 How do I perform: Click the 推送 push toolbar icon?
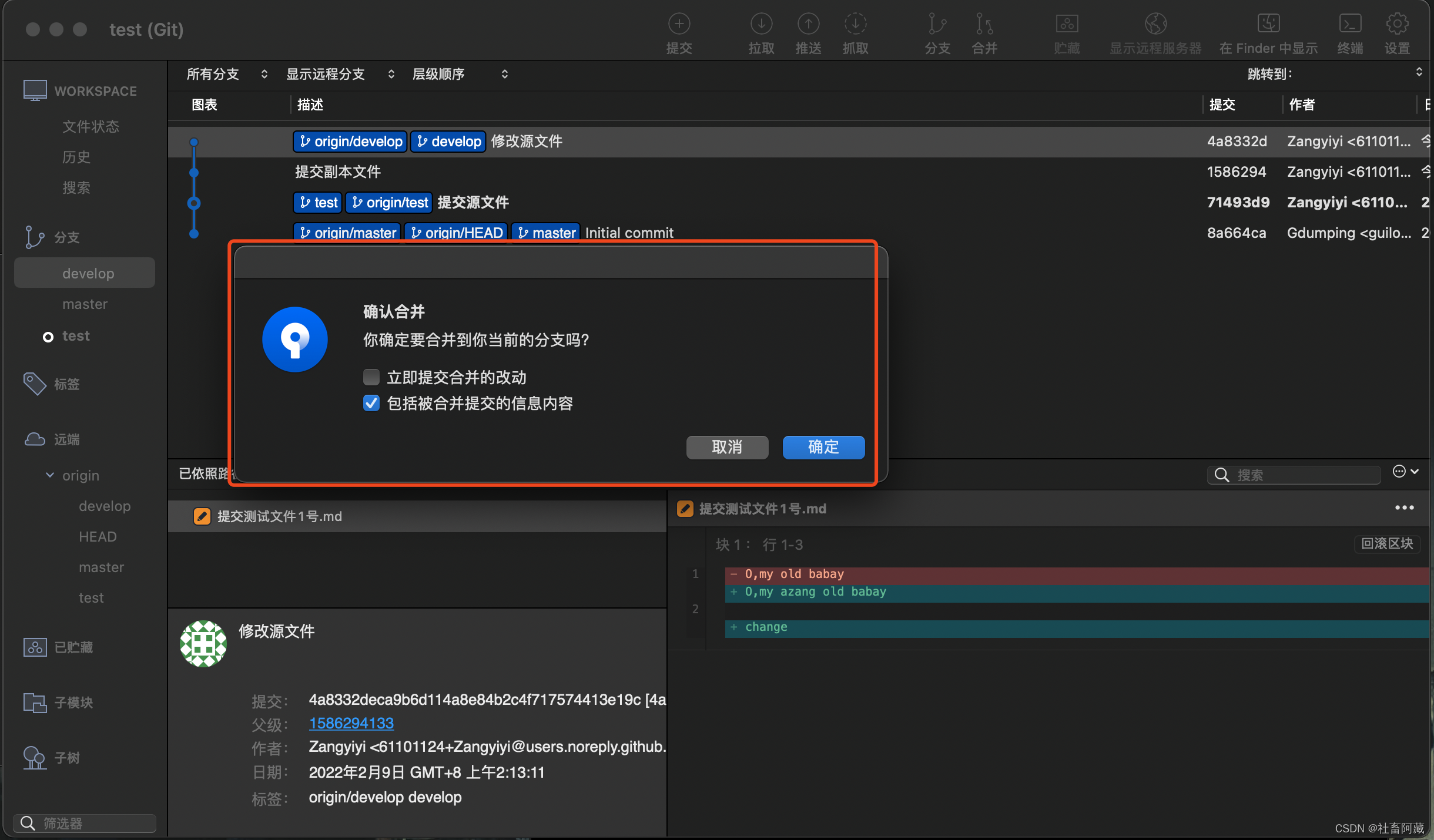(808, 25)
